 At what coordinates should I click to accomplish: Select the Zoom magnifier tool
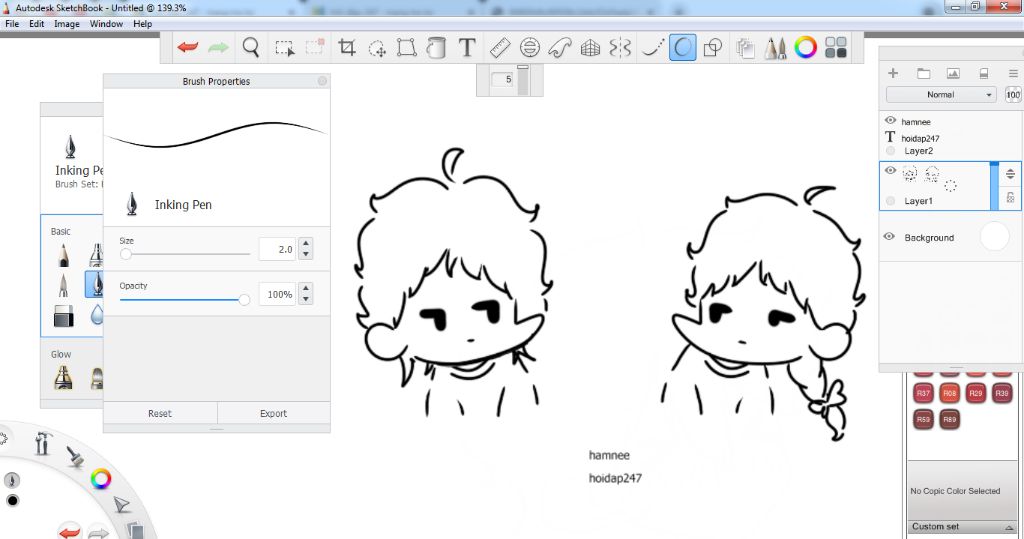(x=251, y=47)
